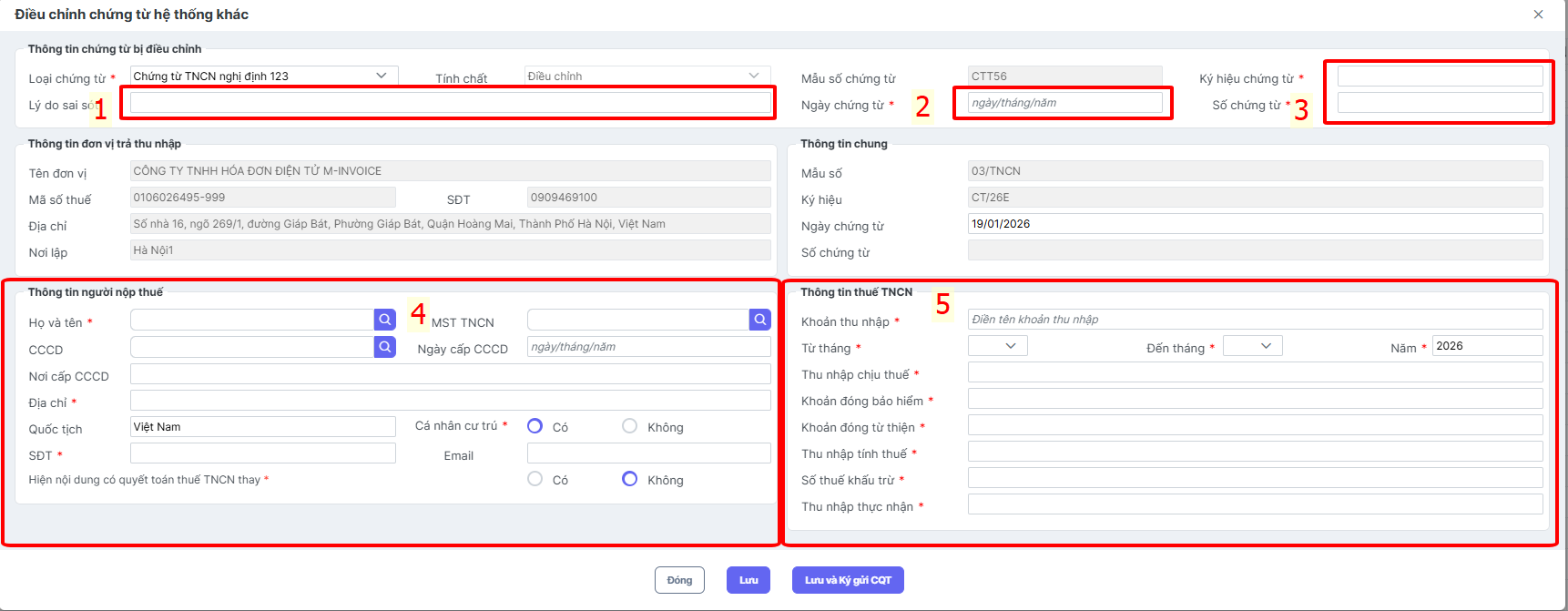Screen dimensions: 1568x611
Task: Select Không for quyết toán thuế TNCN thay
Action: (x=629, y=479)
